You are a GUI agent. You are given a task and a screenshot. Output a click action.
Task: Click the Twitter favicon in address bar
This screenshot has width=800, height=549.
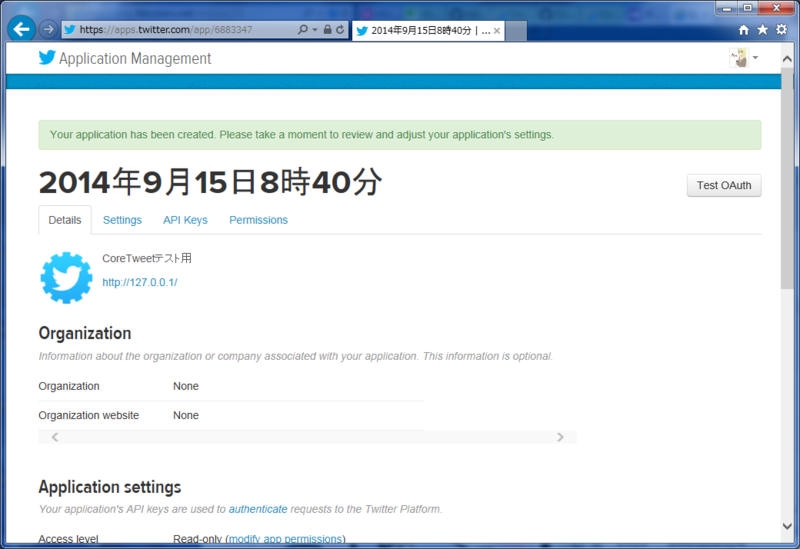tap(70, 30)
